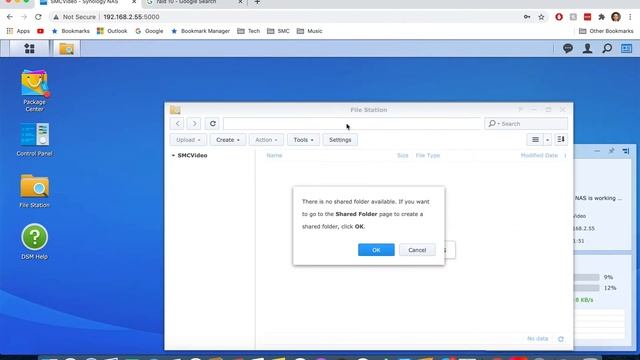640x360 pixels.
Task: Open the Upload dropdown
Action: point(188,140)
